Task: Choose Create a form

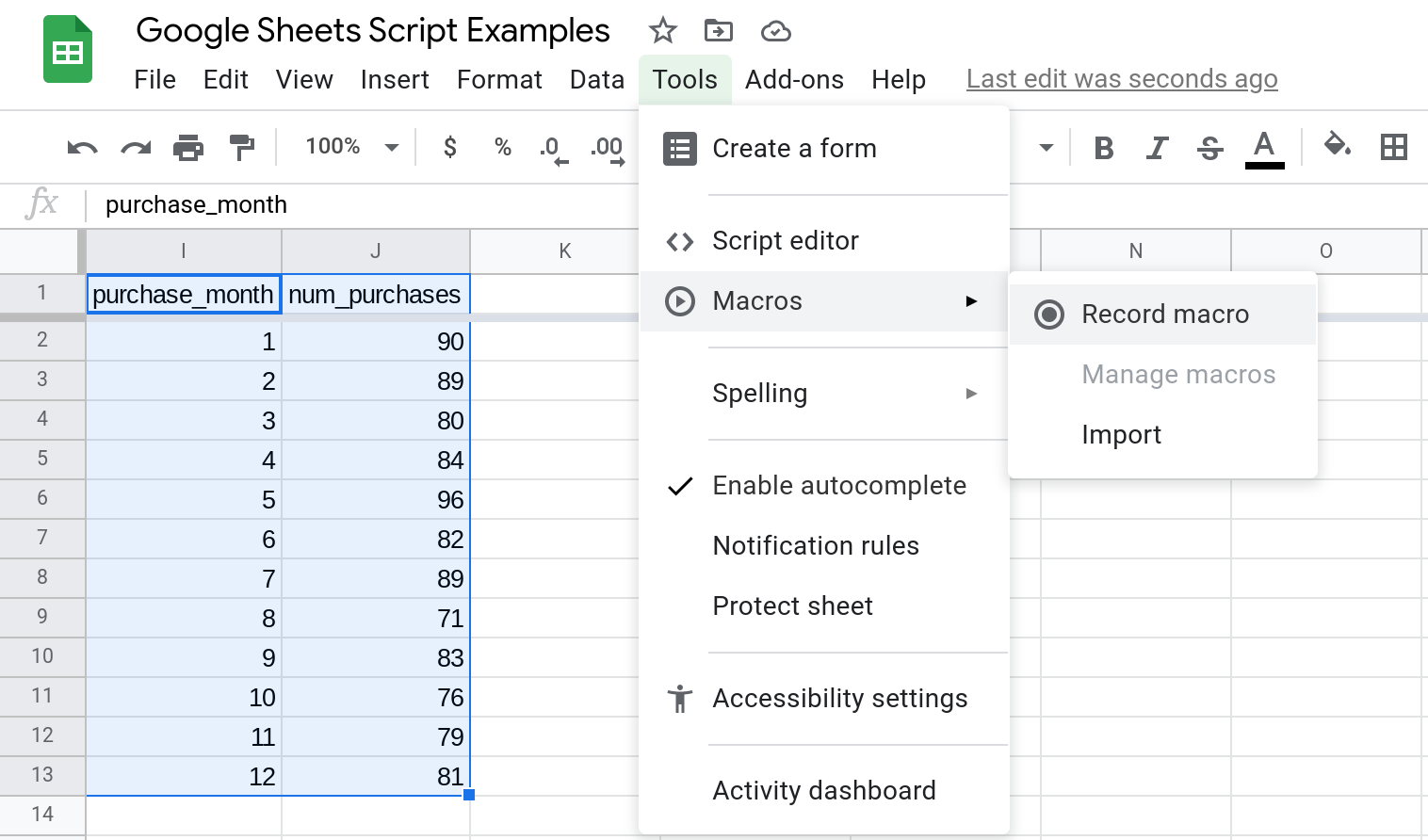Action: coord(824,149)
